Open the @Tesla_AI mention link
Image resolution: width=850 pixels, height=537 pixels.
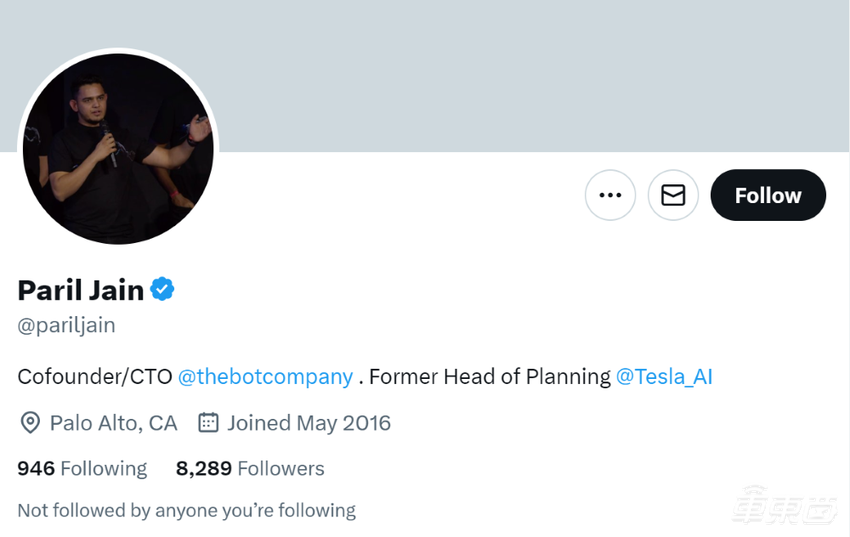[664, 377]
